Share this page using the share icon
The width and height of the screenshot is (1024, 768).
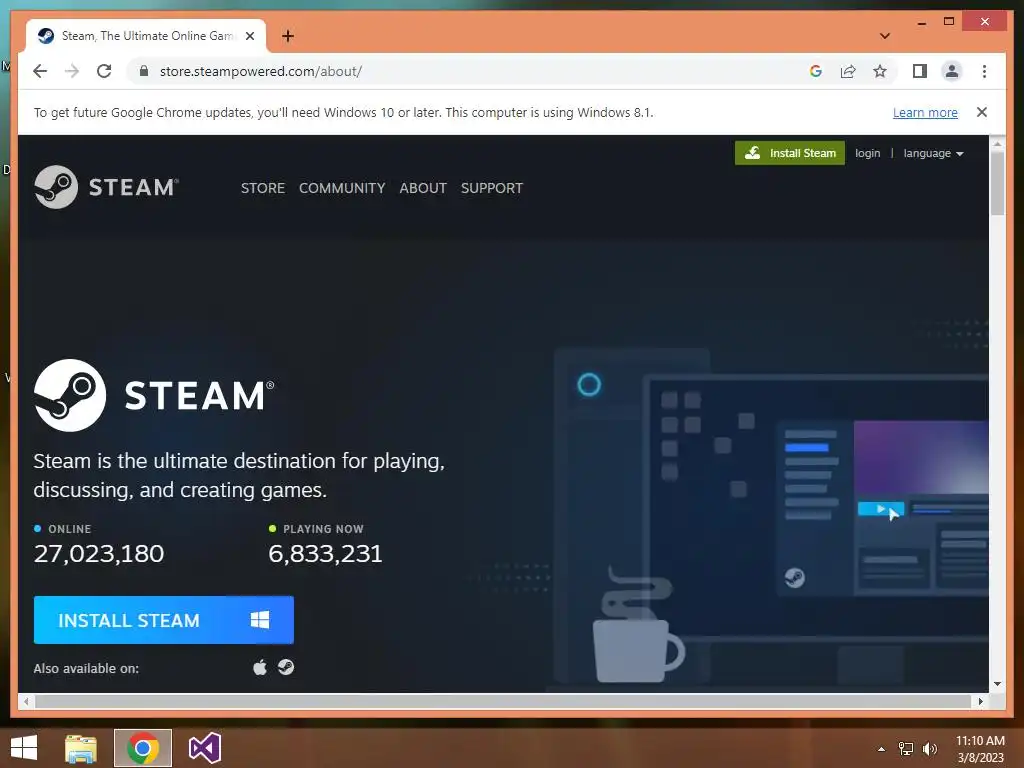click(x=848, y=71)
